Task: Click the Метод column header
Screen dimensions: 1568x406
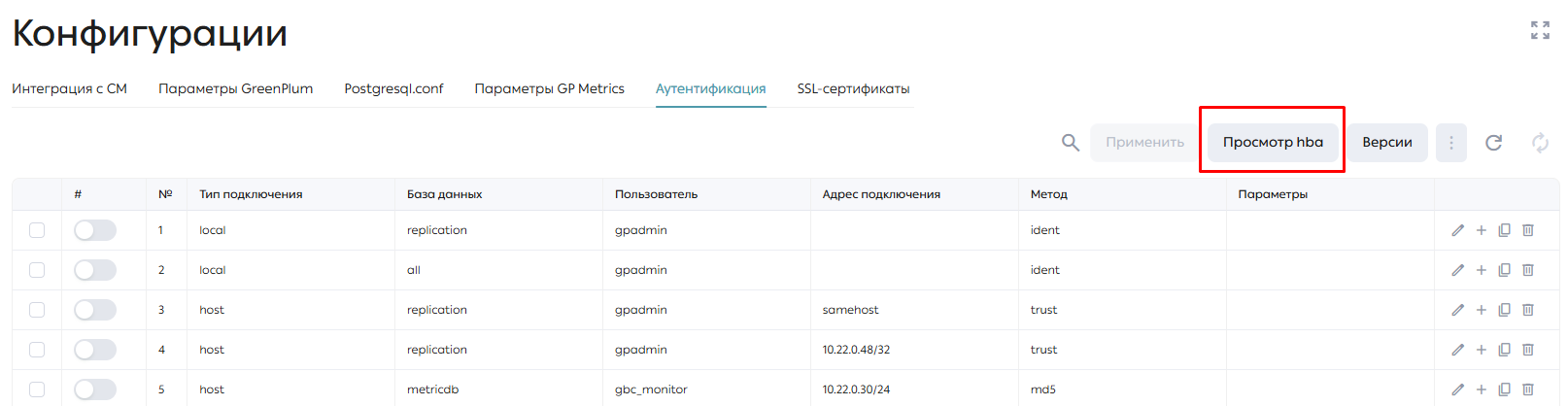Action: coord(1049,194)
